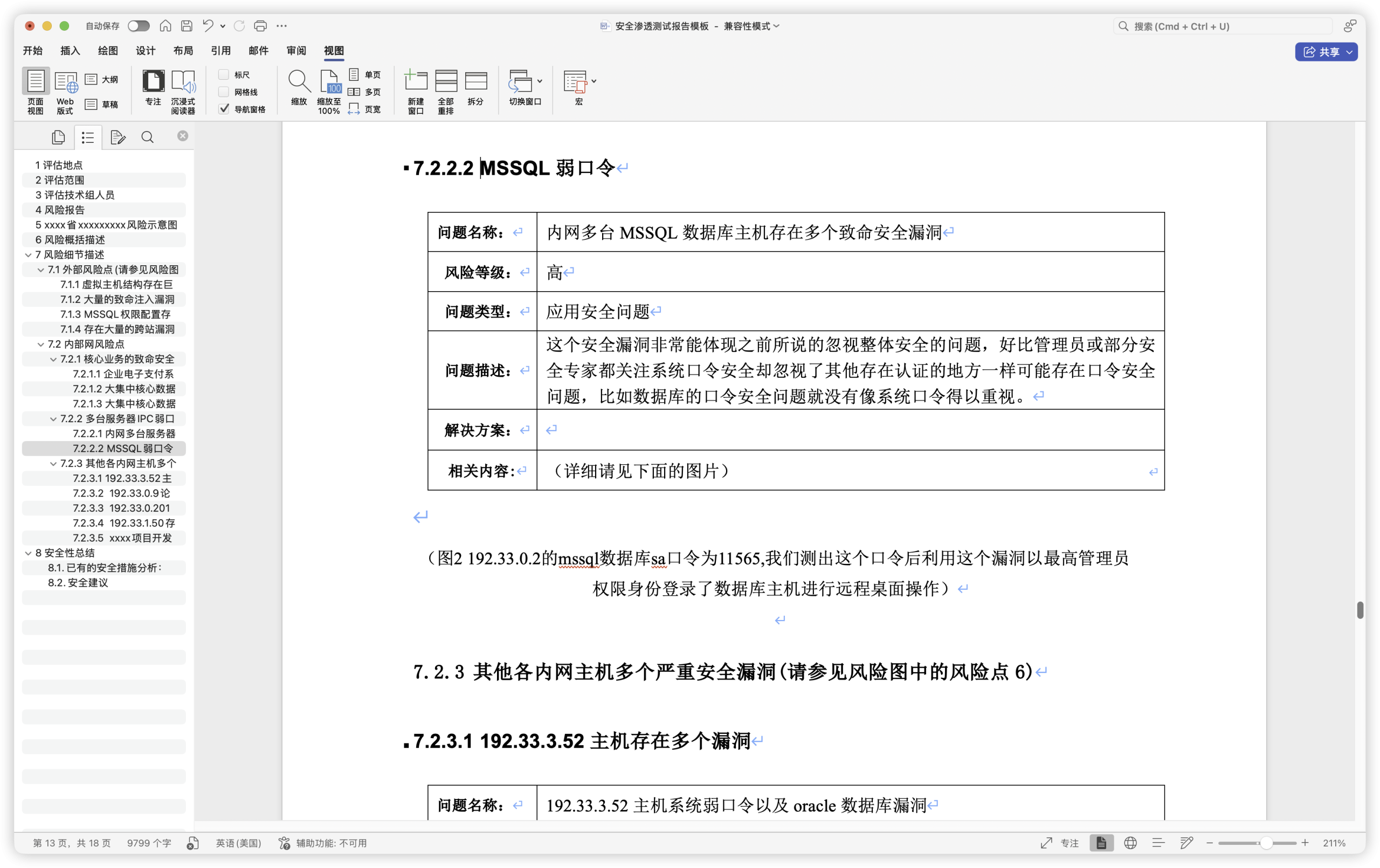Toggle the AutoSave (自动保存) switch
Image resolution: width=1380 pixels, height=868 pixels.
[138, 26]
